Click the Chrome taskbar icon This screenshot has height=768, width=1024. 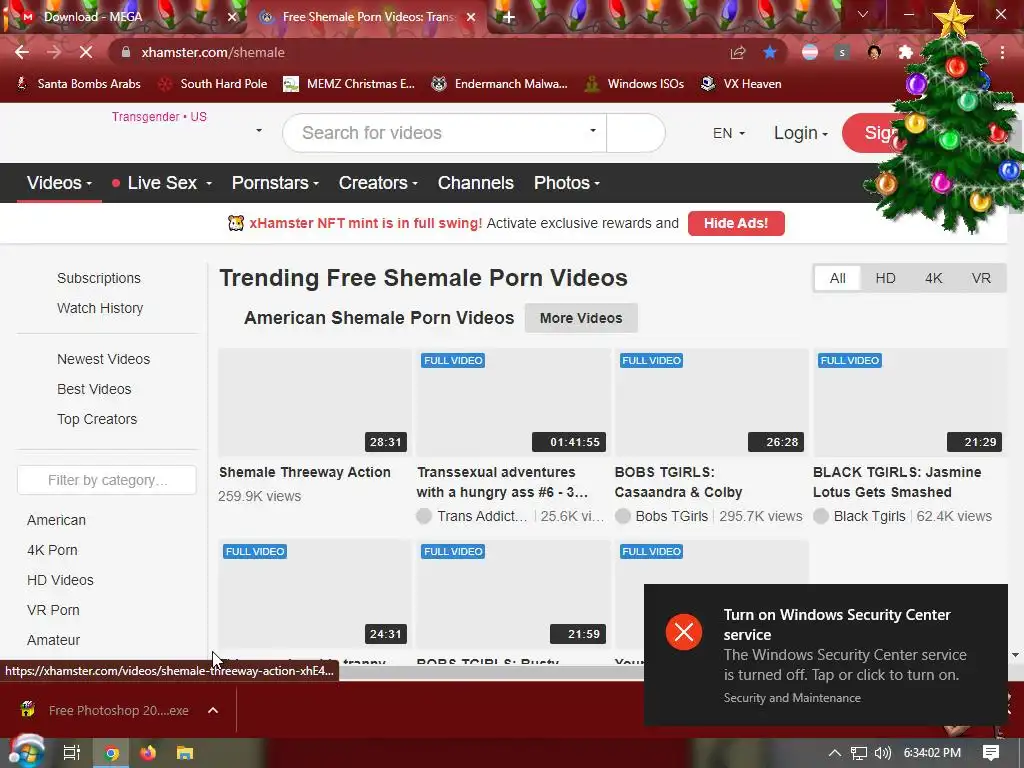point(112,753)
